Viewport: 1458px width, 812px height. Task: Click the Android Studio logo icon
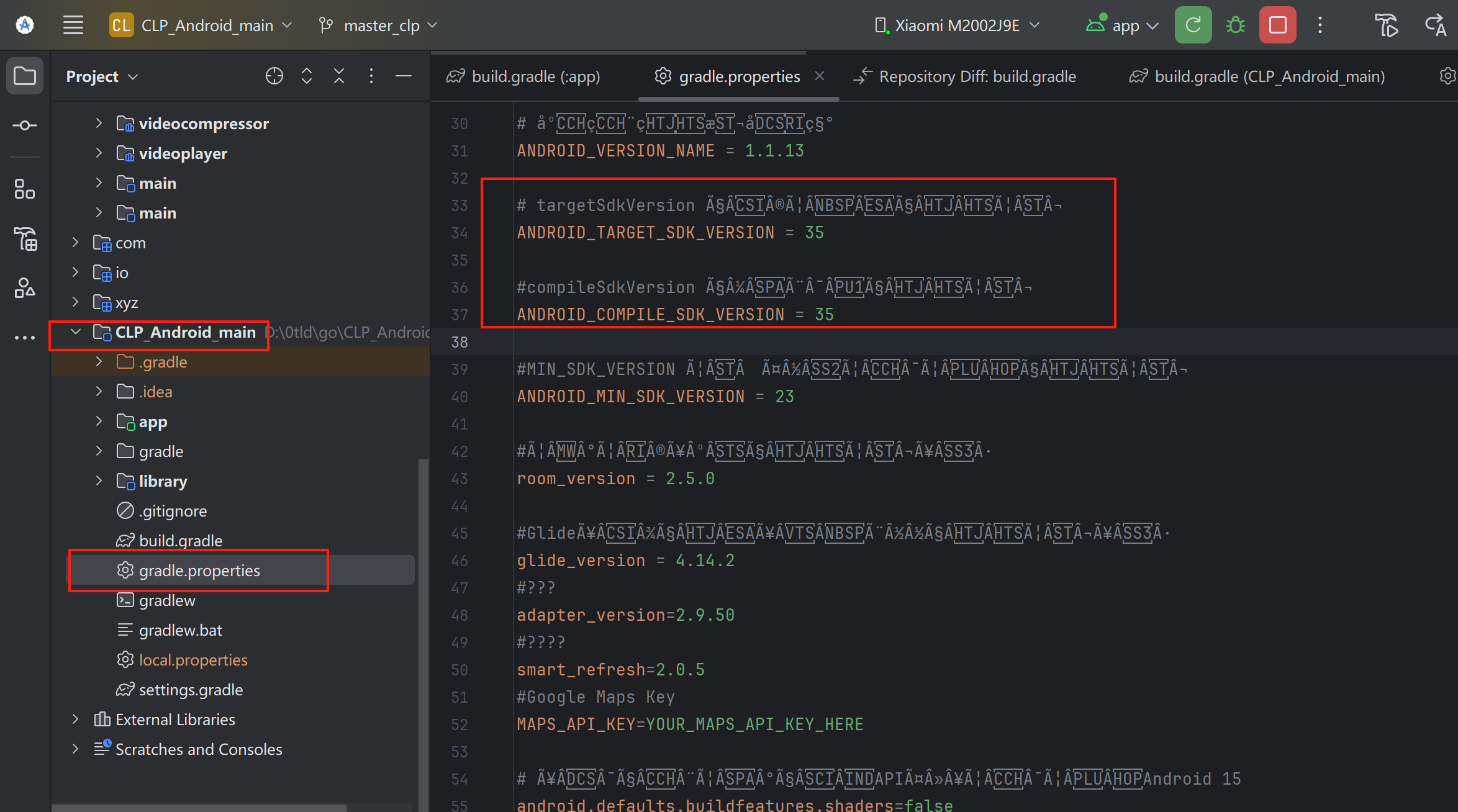pyautogui.click(x=25, y=25)
